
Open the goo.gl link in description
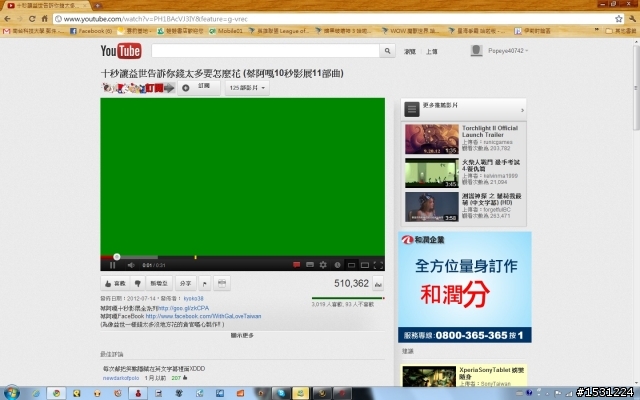(183, 308)
